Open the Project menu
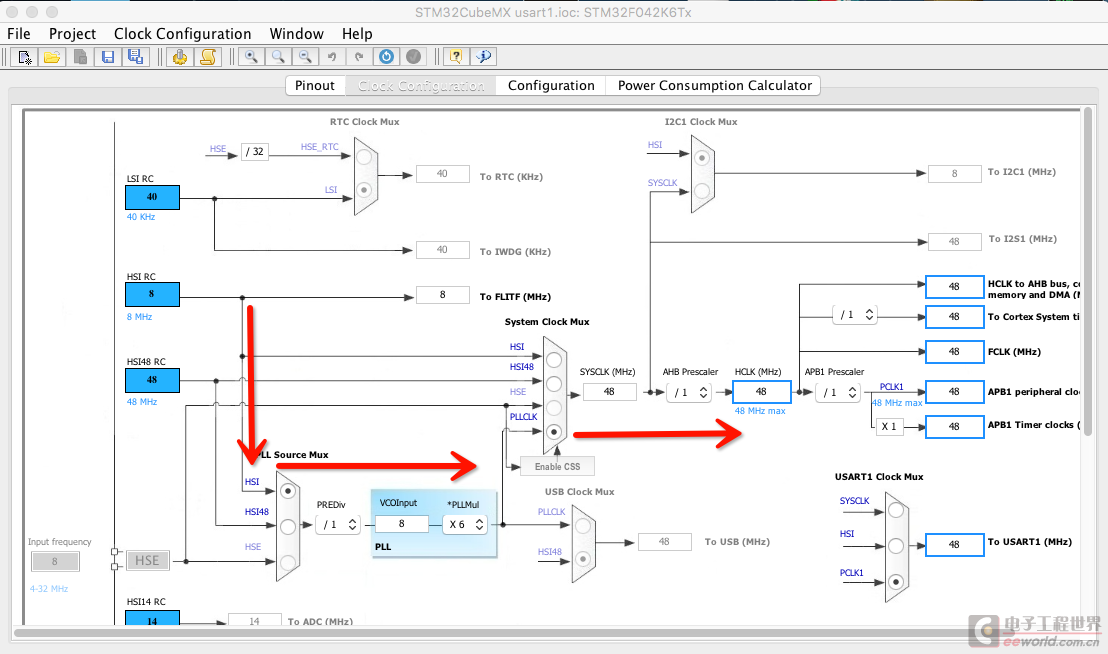The width and height of the screenshot is (1108, 654). [72, 34]
